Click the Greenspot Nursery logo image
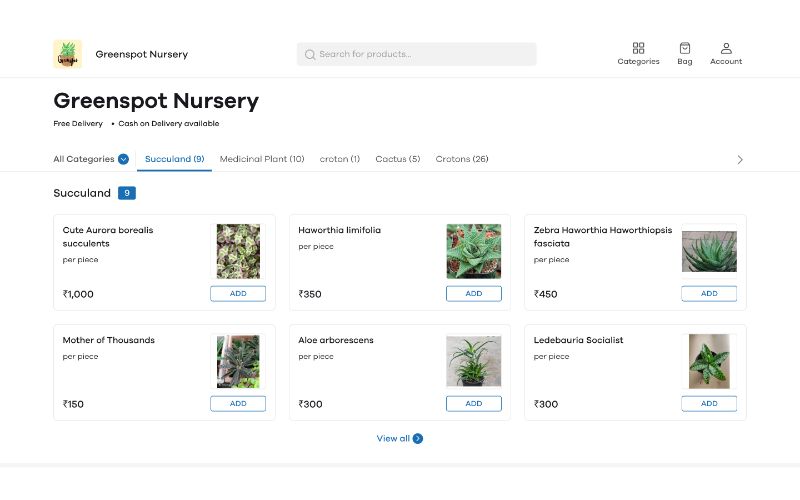Screen dimensions: 800x500 [x=67, y=54]
